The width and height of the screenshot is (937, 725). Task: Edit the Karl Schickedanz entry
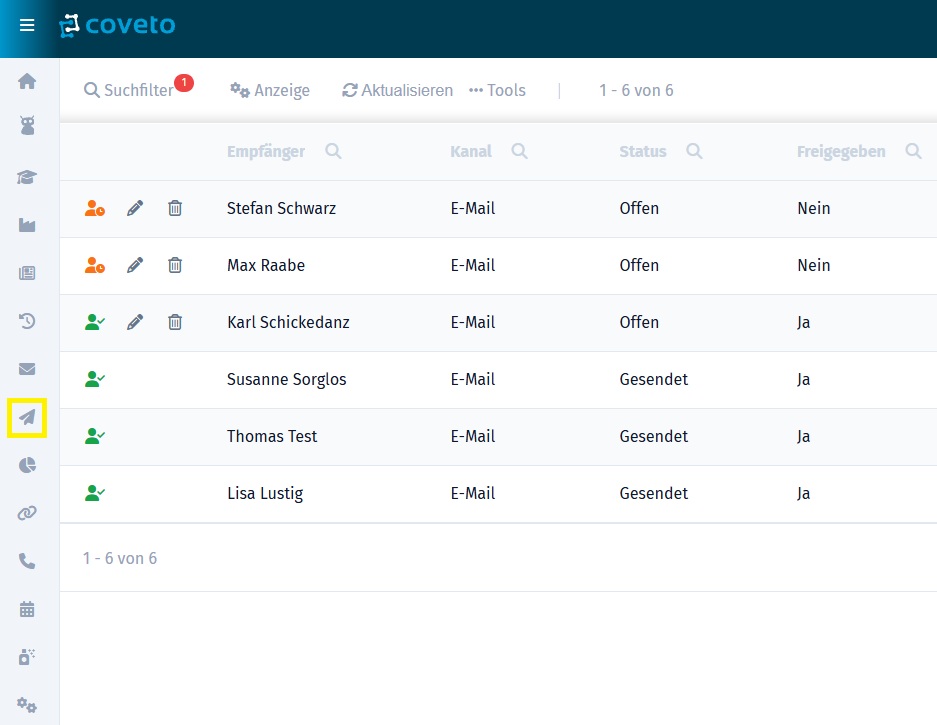click(x=135, y=322)
